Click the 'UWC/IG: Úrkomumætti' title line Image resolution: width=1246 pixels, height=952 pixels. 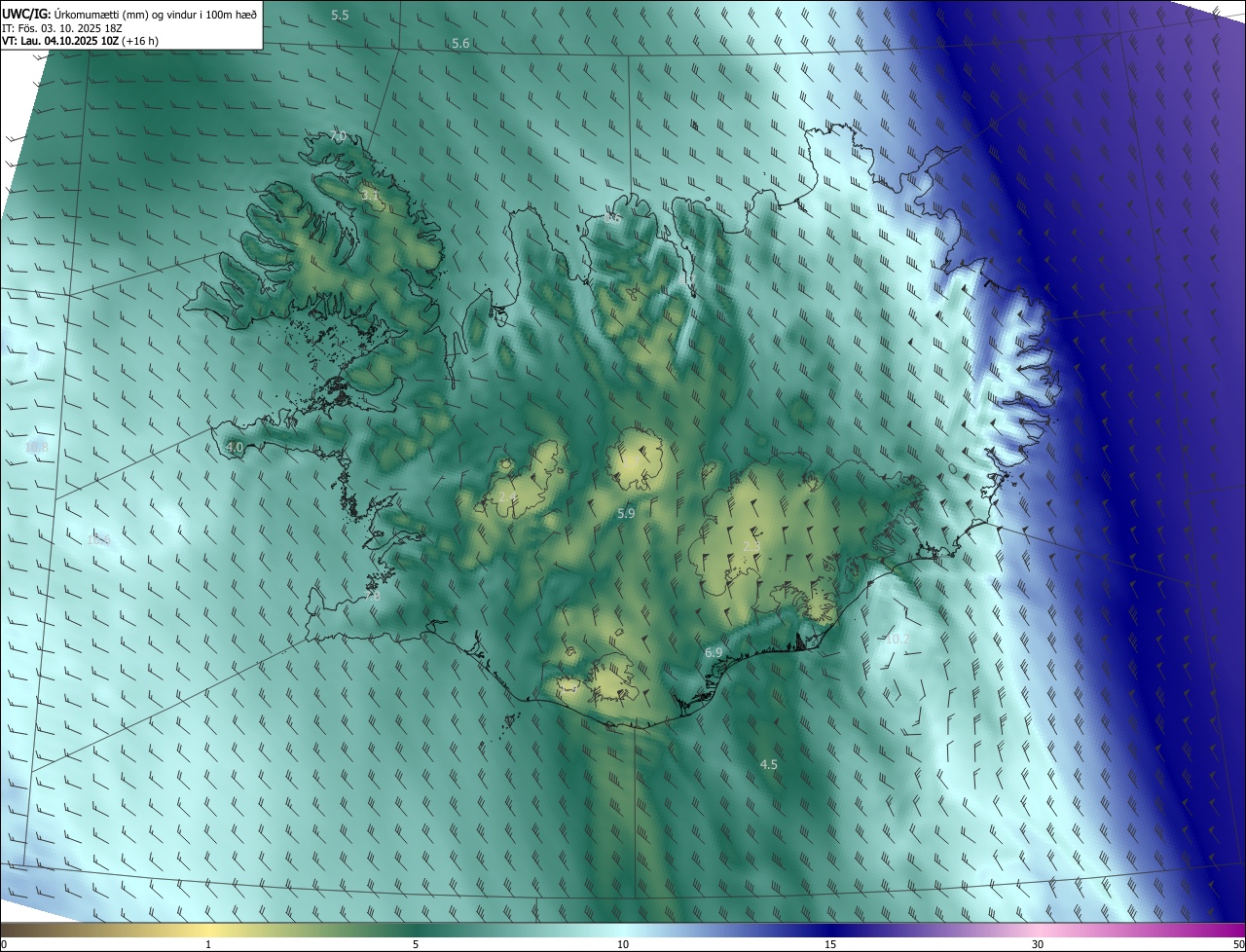129,15
